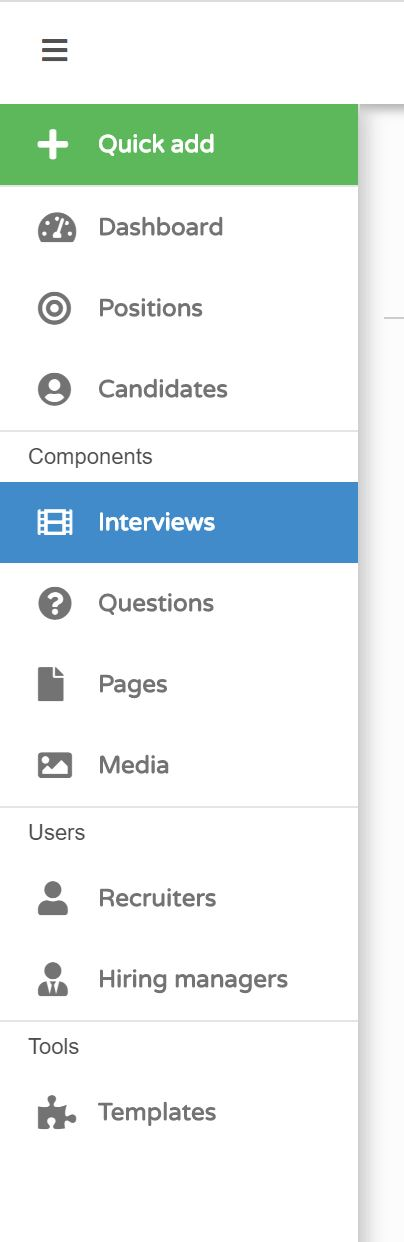
Task: Click the Hiring managers suited user icon
Action: pos(52,979)
